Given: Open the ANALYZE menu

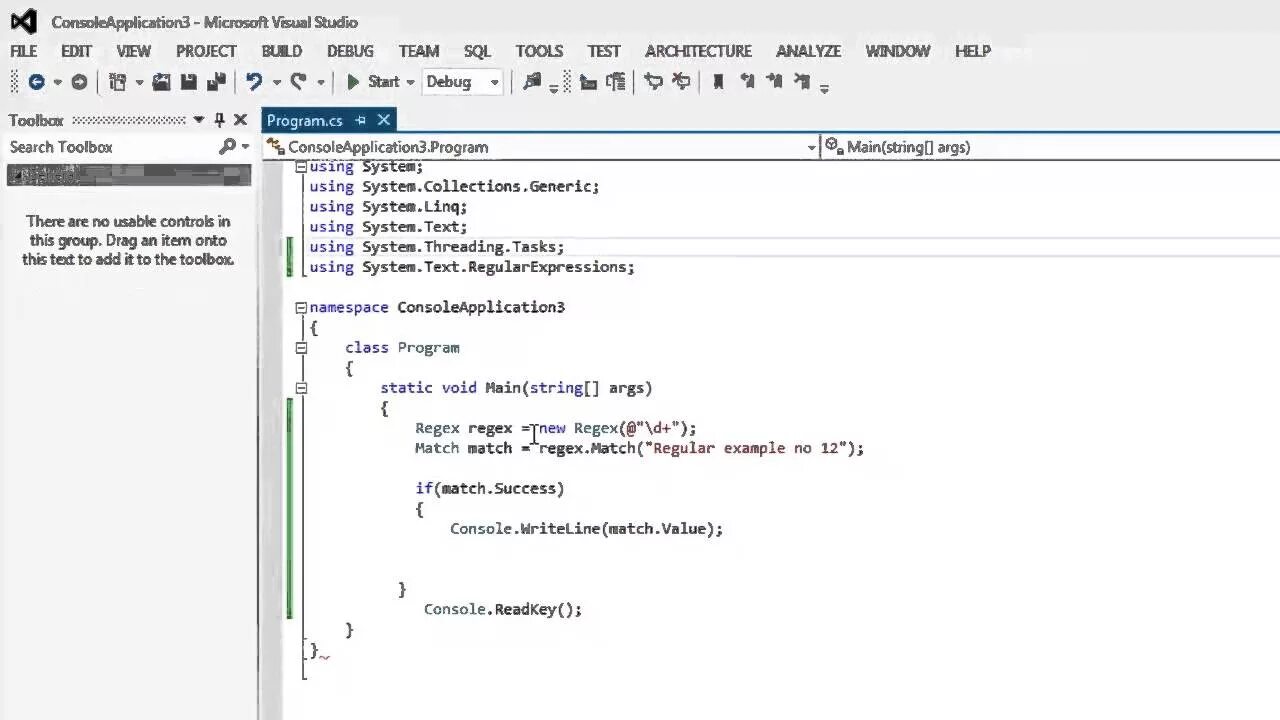Looking at the screenshot, I should (x=809, y=51).
